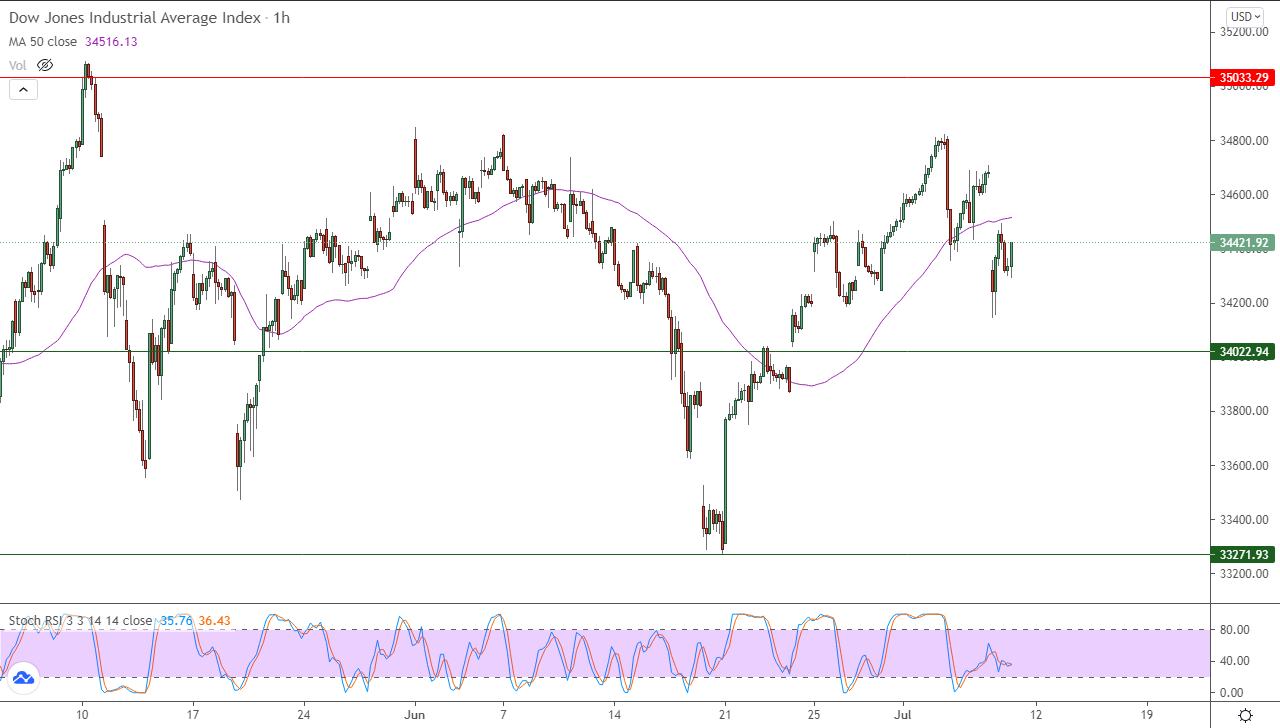Click the 34022.94 price level label
This screenshot has height=728, width=1280.
pos(1241,351)
